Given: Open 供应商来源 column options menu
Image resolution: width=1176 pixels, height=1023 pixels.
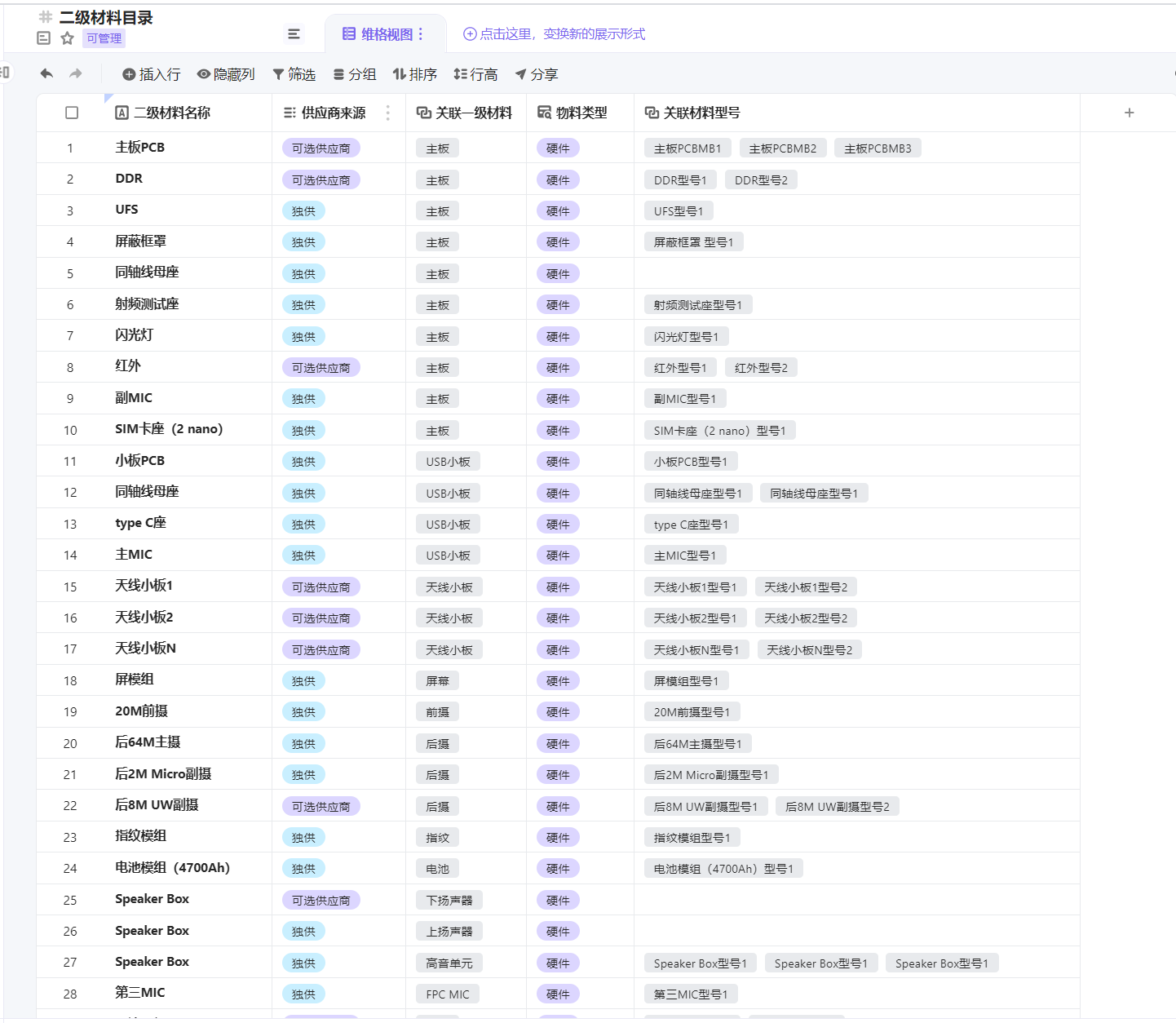Looking at the screenshot, I should pos(388,113).
